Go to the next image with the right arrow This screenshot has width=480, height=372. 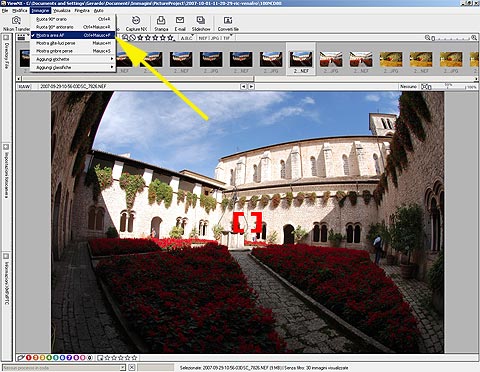click(x=251, y=86)
